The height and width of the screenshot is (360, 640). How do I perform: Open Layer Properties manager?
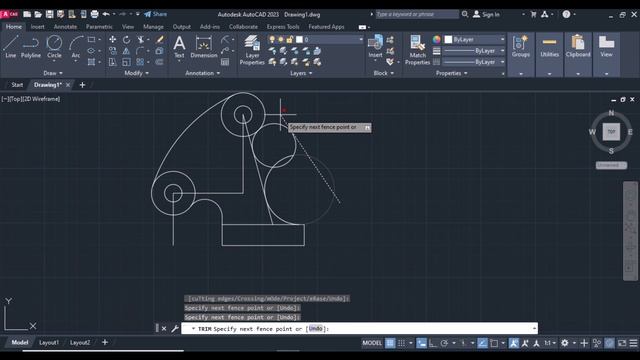pos(252,50)
